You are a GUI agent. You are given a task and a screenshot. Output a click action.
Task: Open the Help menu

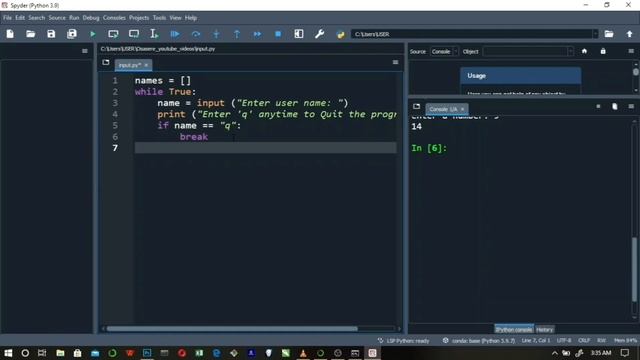tap(191, 18)
